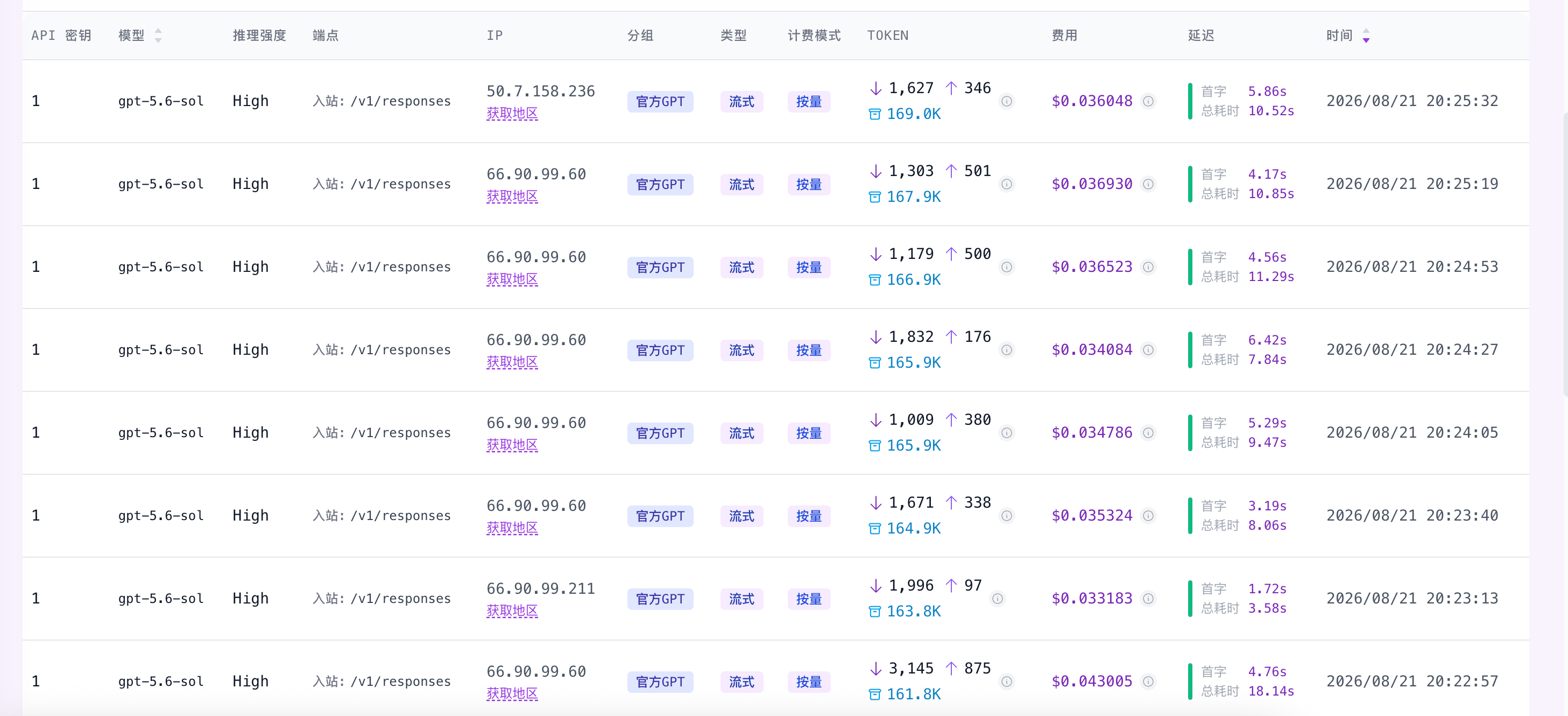This screenshot has width=1568, height=716.
Task: Open token info icon for 20:24:53 row
Action: [x=1007, y=266]
